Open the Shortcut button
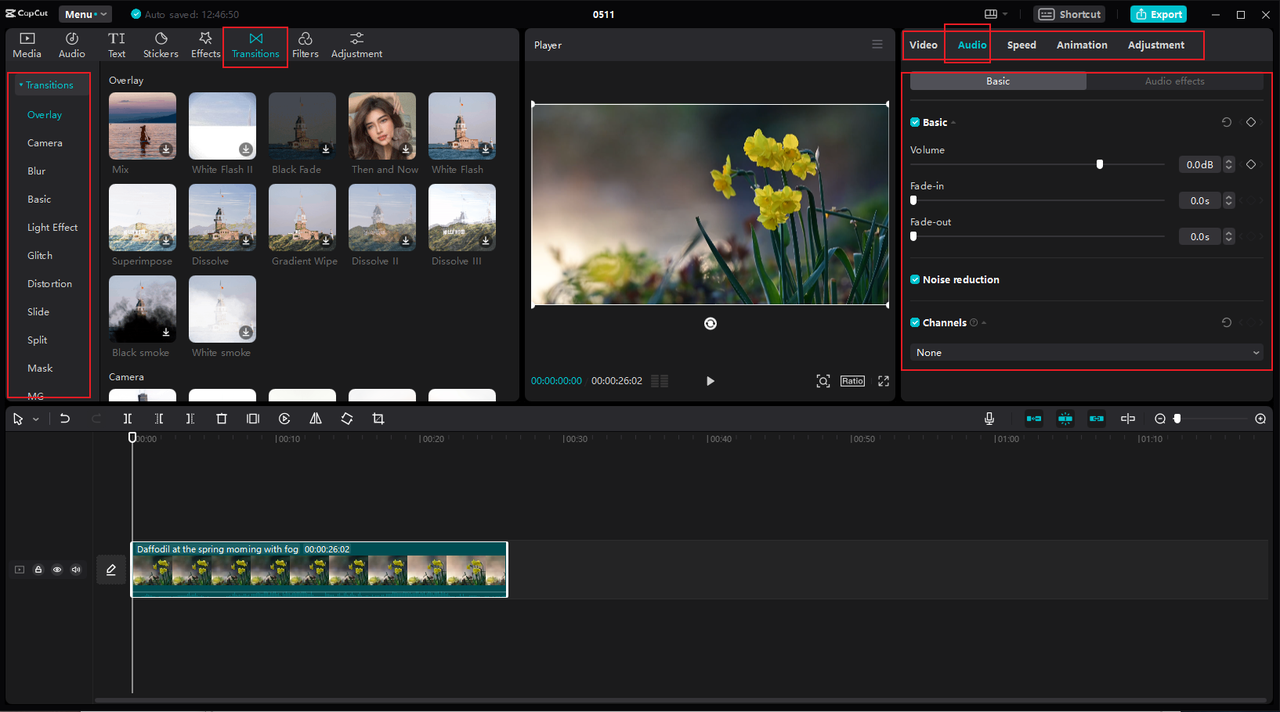Image resolution: width=1280 pixels, height=712 pixels. click(x=1070, y=14)
